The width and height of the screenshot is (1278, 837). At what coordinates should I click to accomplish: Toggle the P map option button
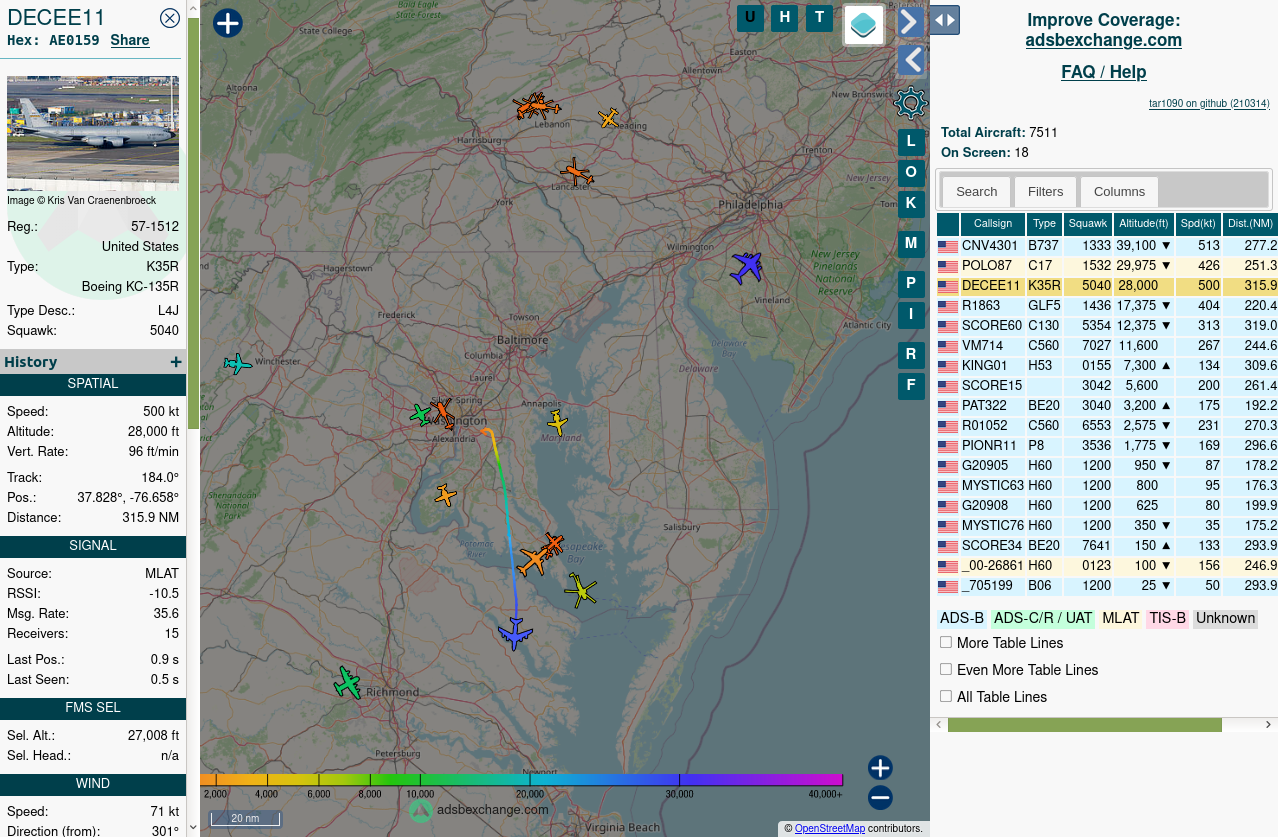tap(911, 285)
